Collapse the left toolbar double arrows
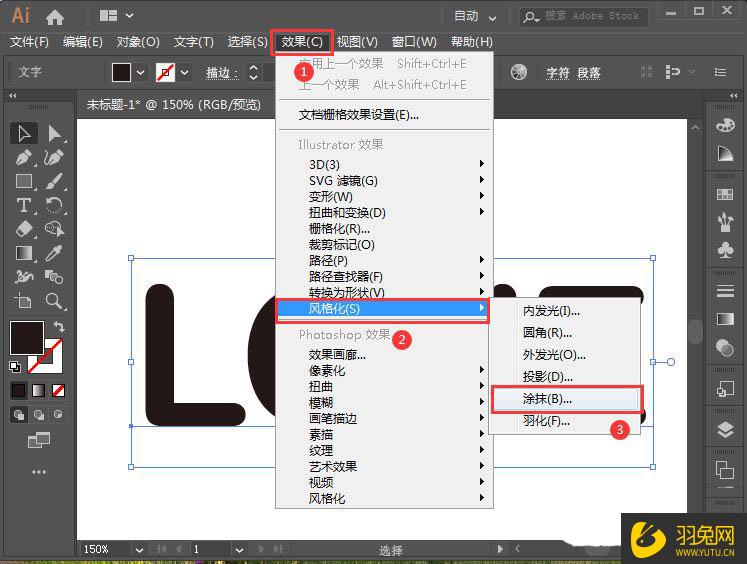 [x=13, y=96]
